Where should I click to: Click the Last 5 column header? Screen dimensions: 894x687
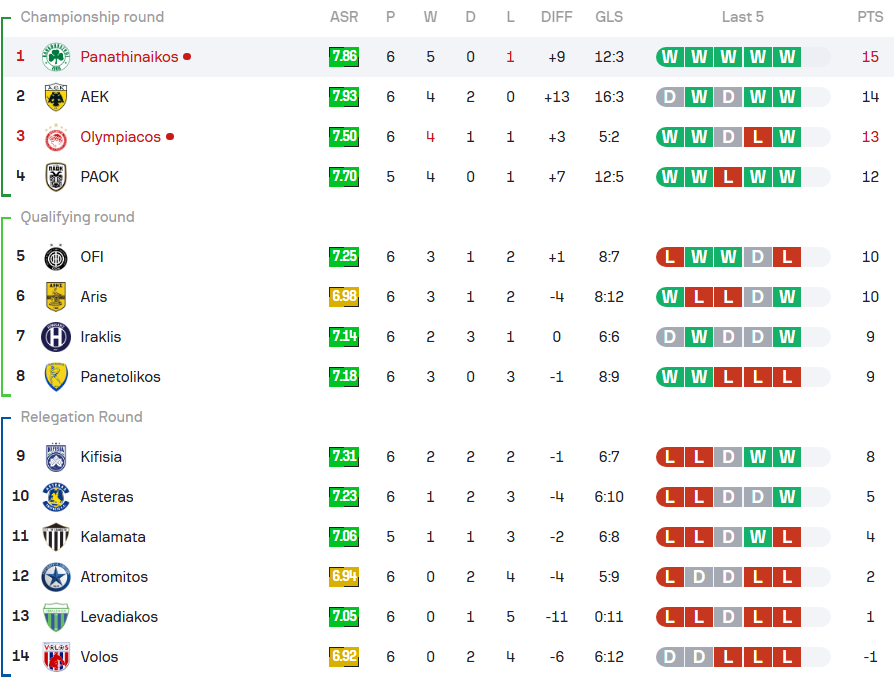click(742, 17)
